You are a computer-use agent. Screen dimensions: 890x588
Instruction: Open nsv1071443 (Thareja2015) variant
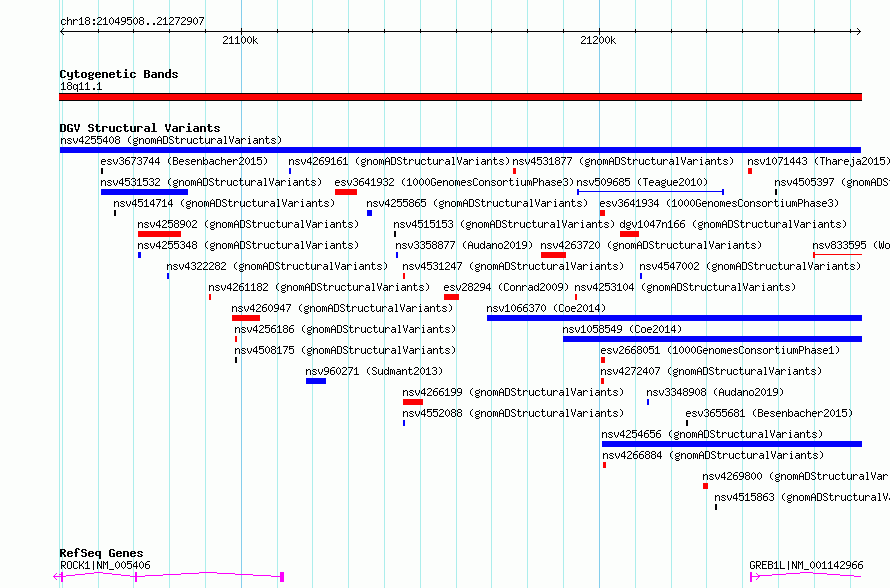818,161
